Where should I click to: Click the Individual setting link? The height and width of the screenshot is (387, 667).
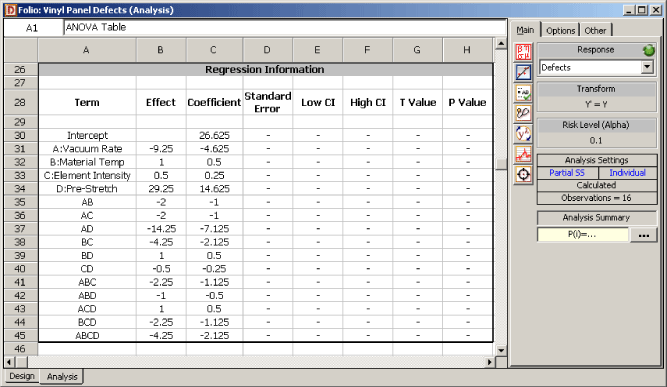pyautogui.click(x=627, y=173)
